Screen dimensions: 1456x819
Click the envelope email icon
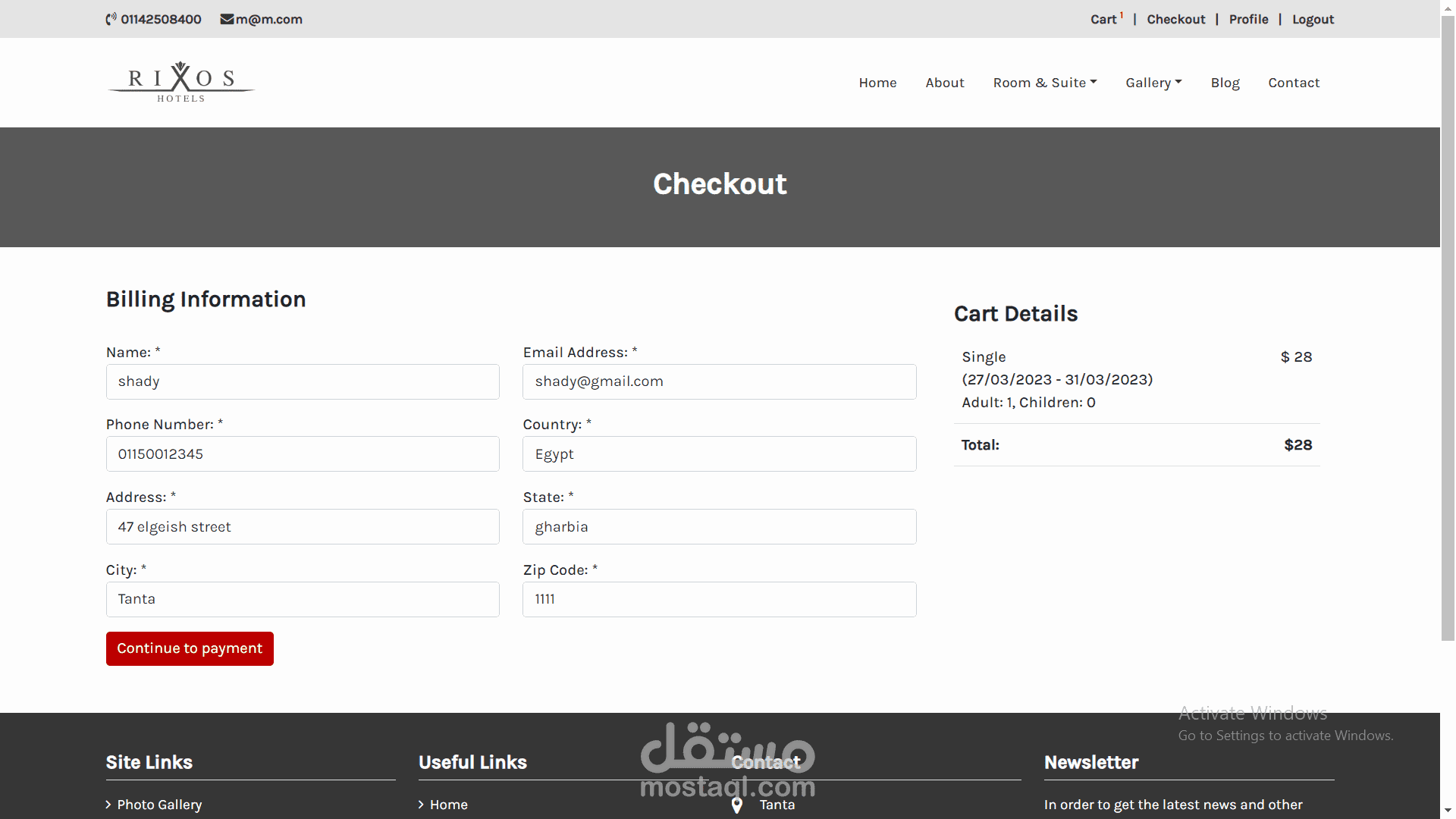227,19
